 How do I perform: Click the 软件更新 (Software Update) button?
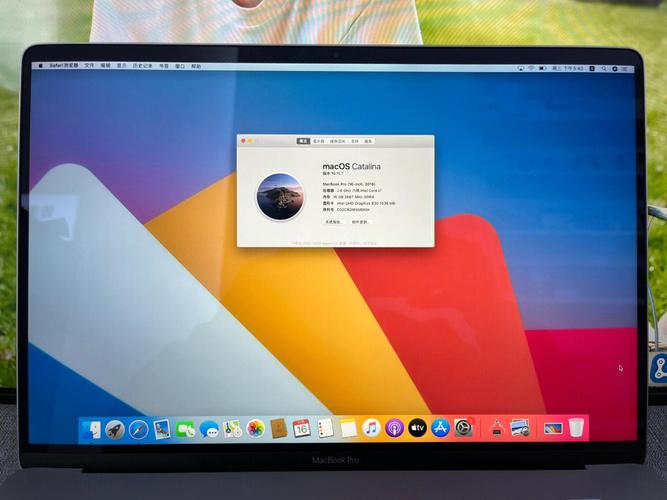(359, 222)
